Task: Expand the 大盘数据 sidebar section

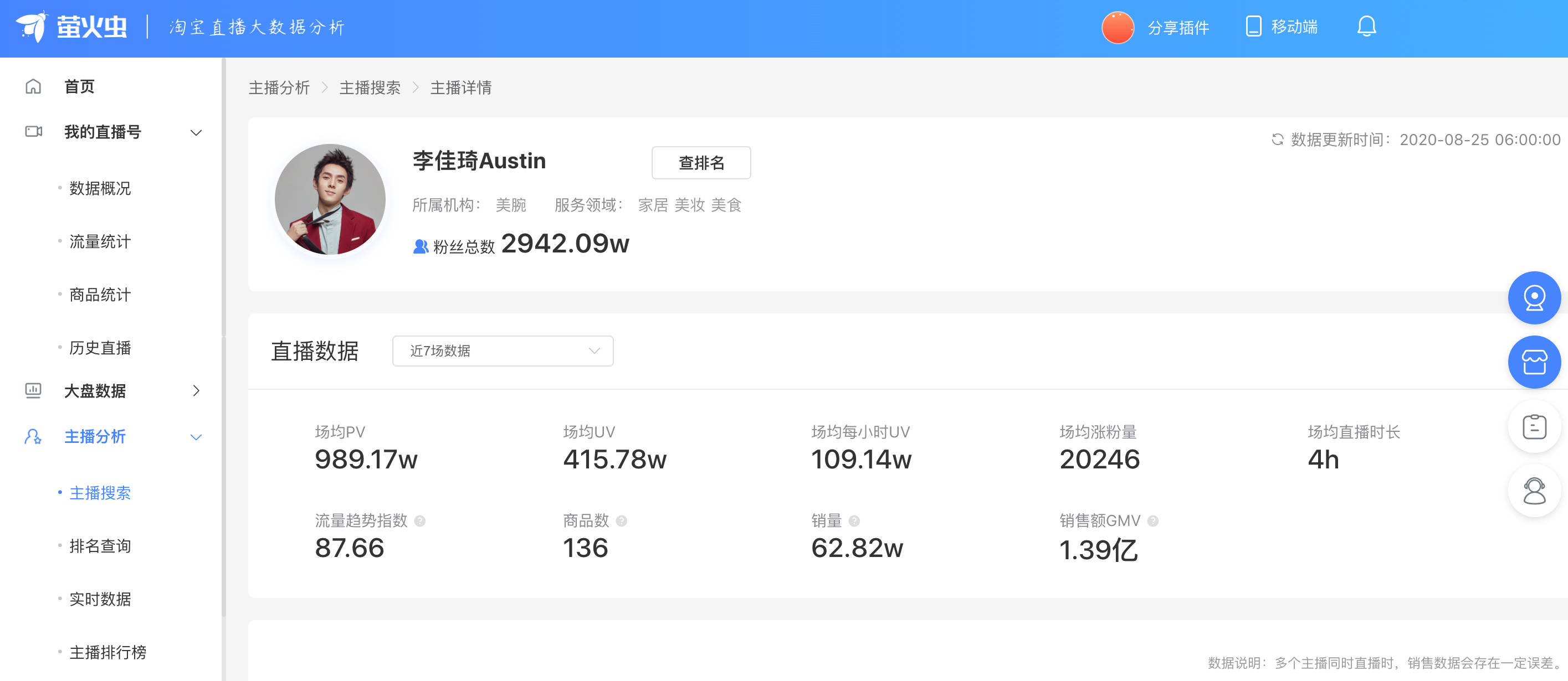Action: coord(196,391)
